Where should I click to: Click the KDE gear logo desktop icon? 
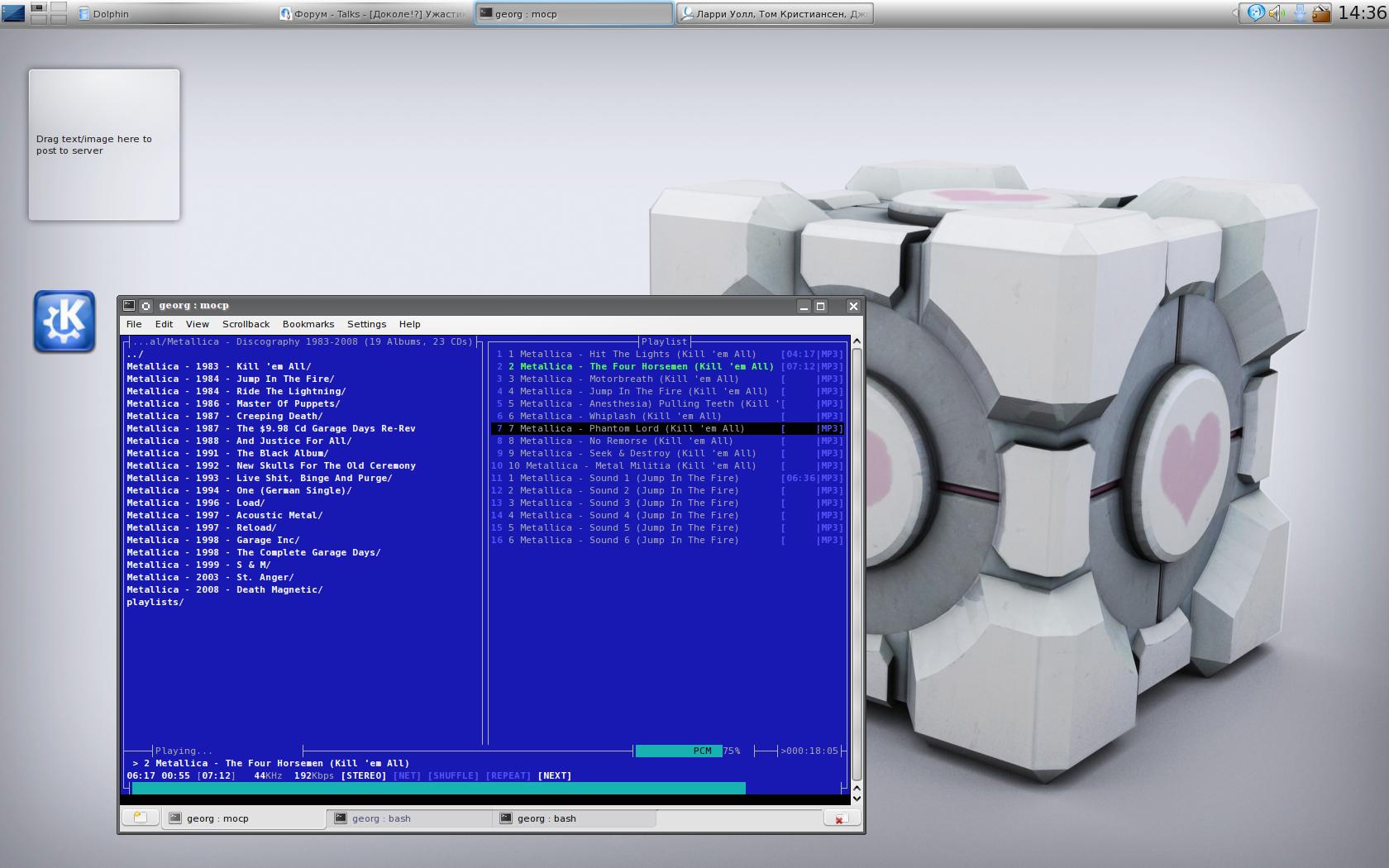tap(64, 321)
